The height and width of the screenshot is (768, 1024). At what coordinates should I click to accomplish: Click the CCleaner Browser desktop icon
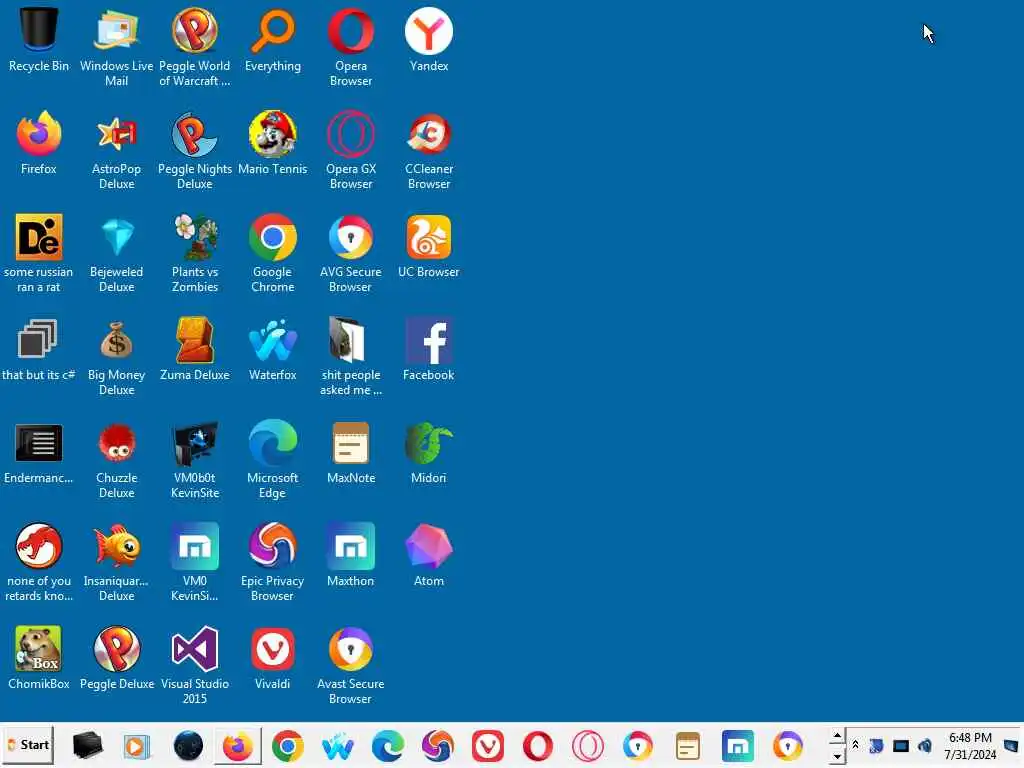[x=428, y=150]
